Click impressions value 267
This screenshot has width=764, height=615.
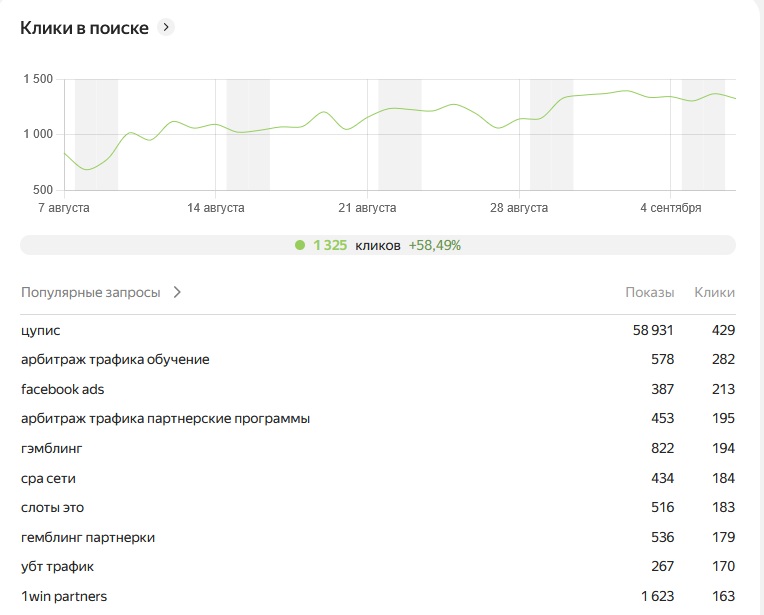(x=663, y=567)
